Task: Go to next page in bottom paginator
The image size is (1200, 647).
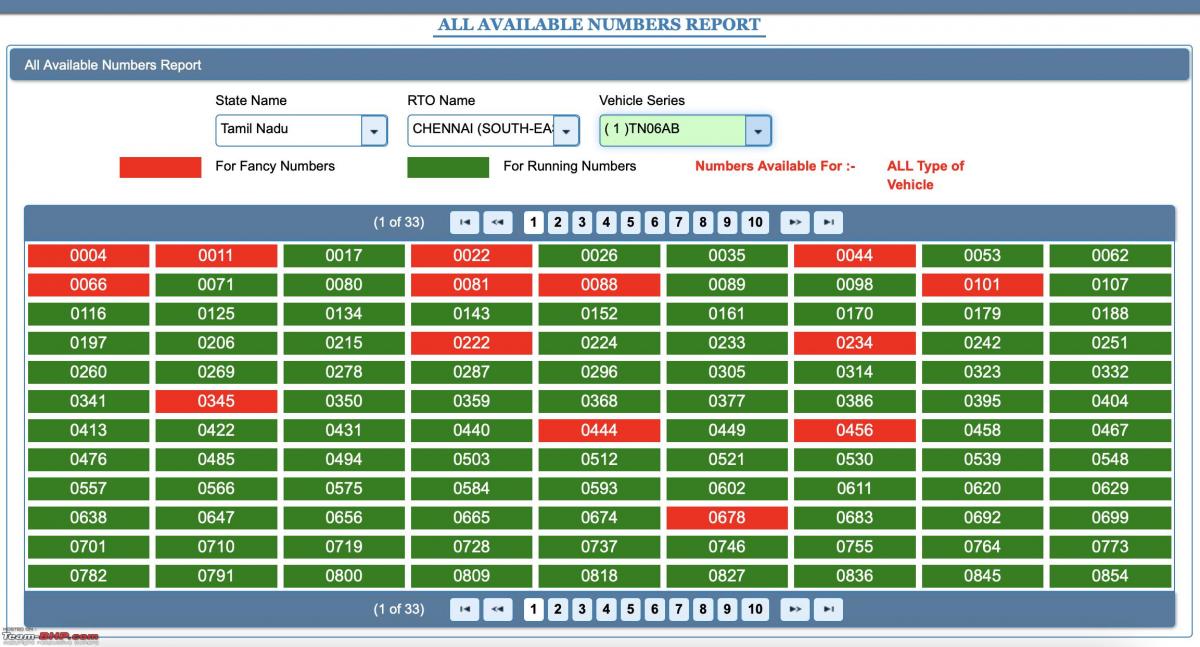Action: click(795, 609)
